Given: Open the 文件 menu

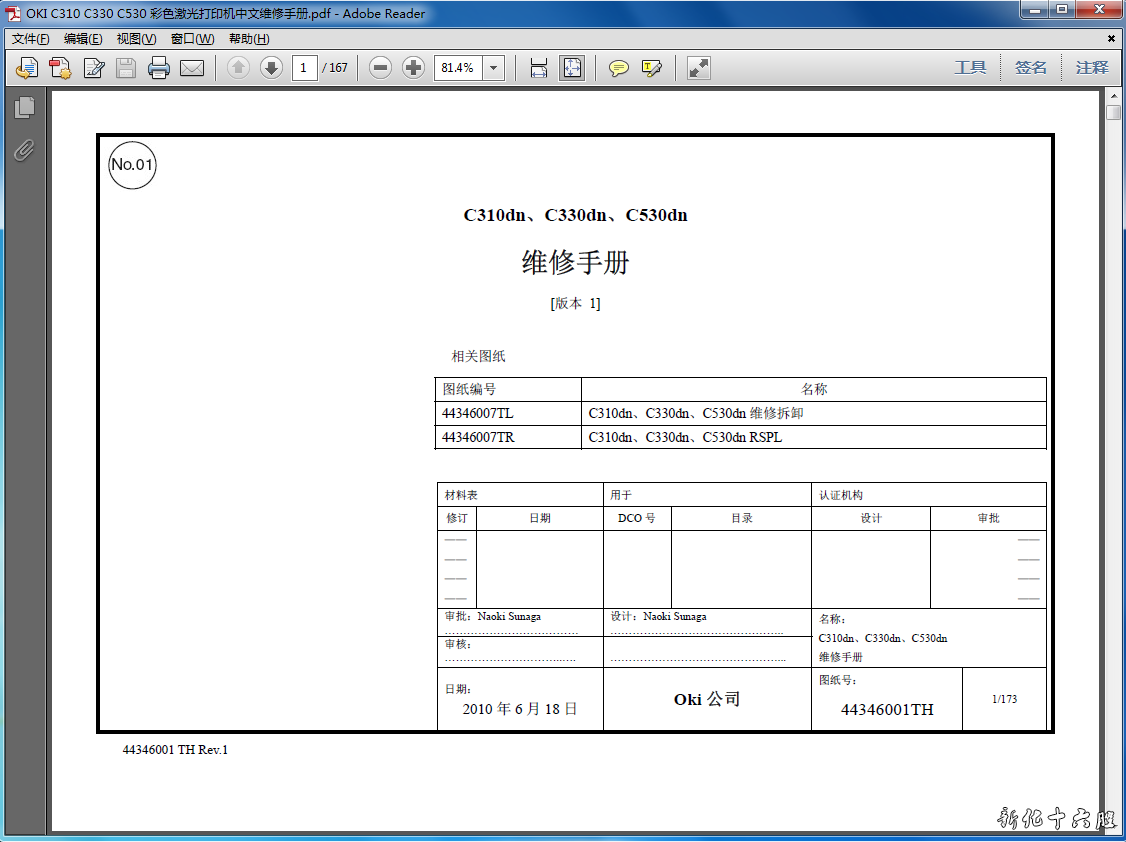Looking at the screenshot, I should [x=31, y=39].
